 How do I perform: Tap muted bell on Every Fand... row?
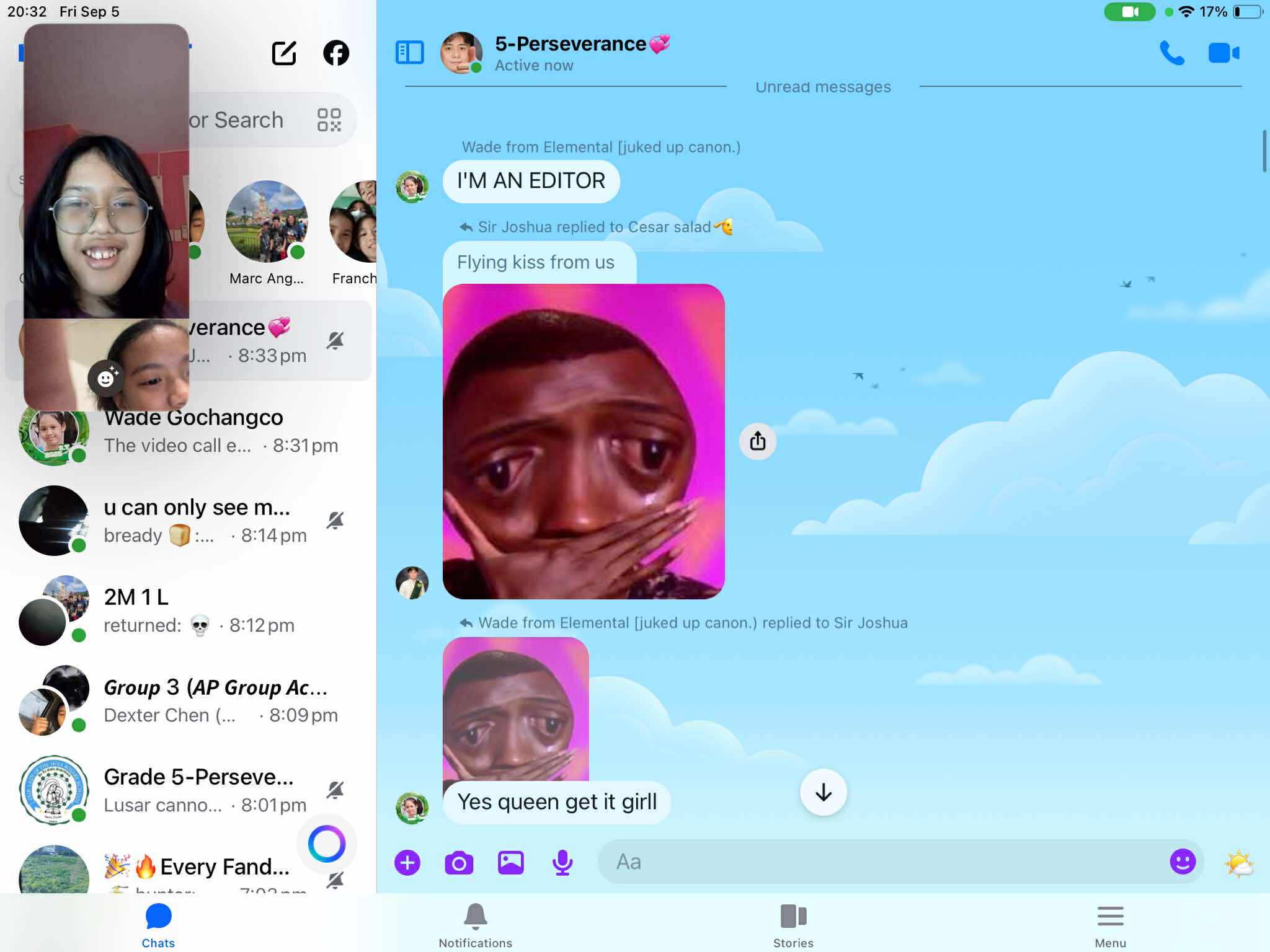335,879
